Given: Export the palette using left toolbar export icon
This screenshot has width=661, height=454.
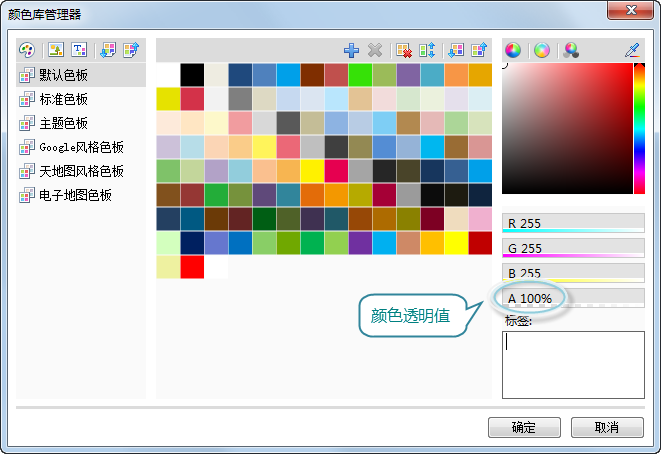Looking at the screenshot, I should (131, 50).
